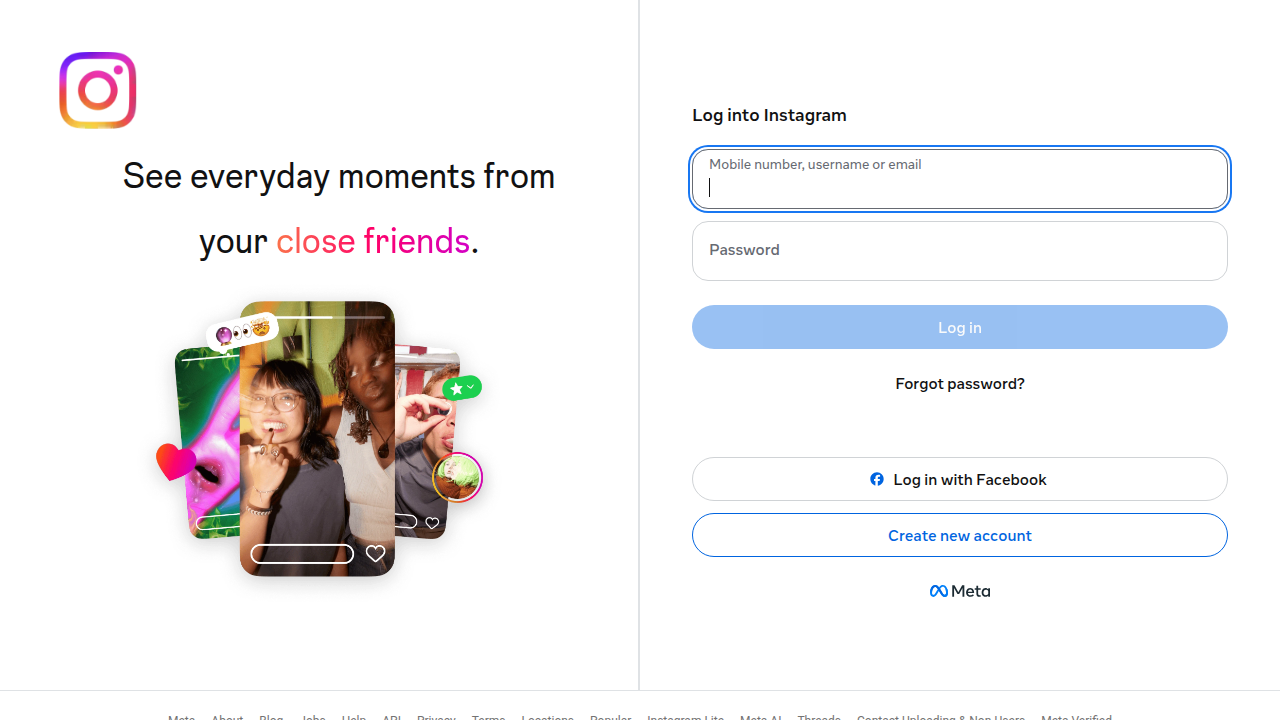Click the red heart sticker beside the pink photo

(x=176, y=461)
